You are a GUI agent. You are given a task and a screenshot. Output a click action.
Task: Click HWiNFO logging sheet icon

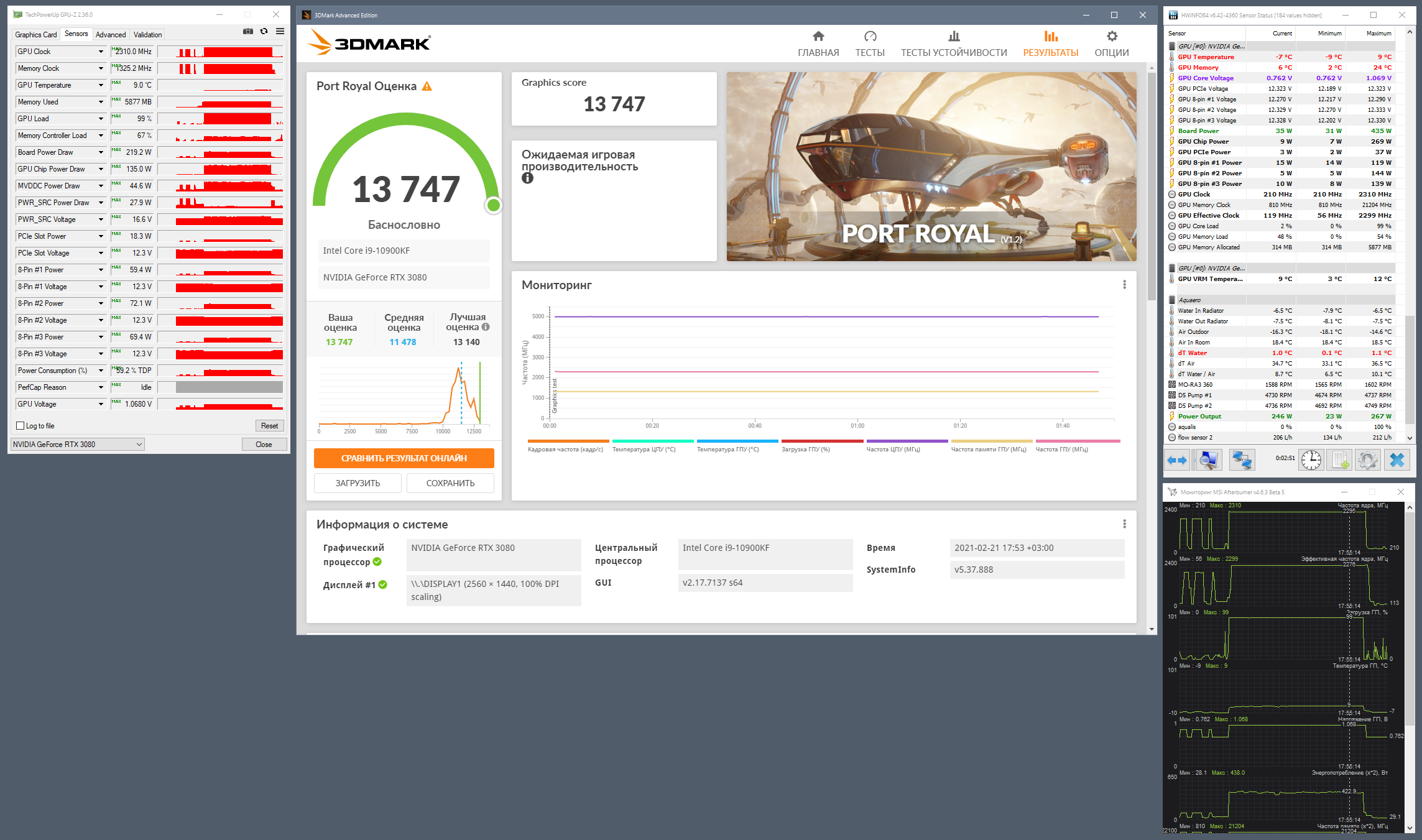tap(1339, 460)
